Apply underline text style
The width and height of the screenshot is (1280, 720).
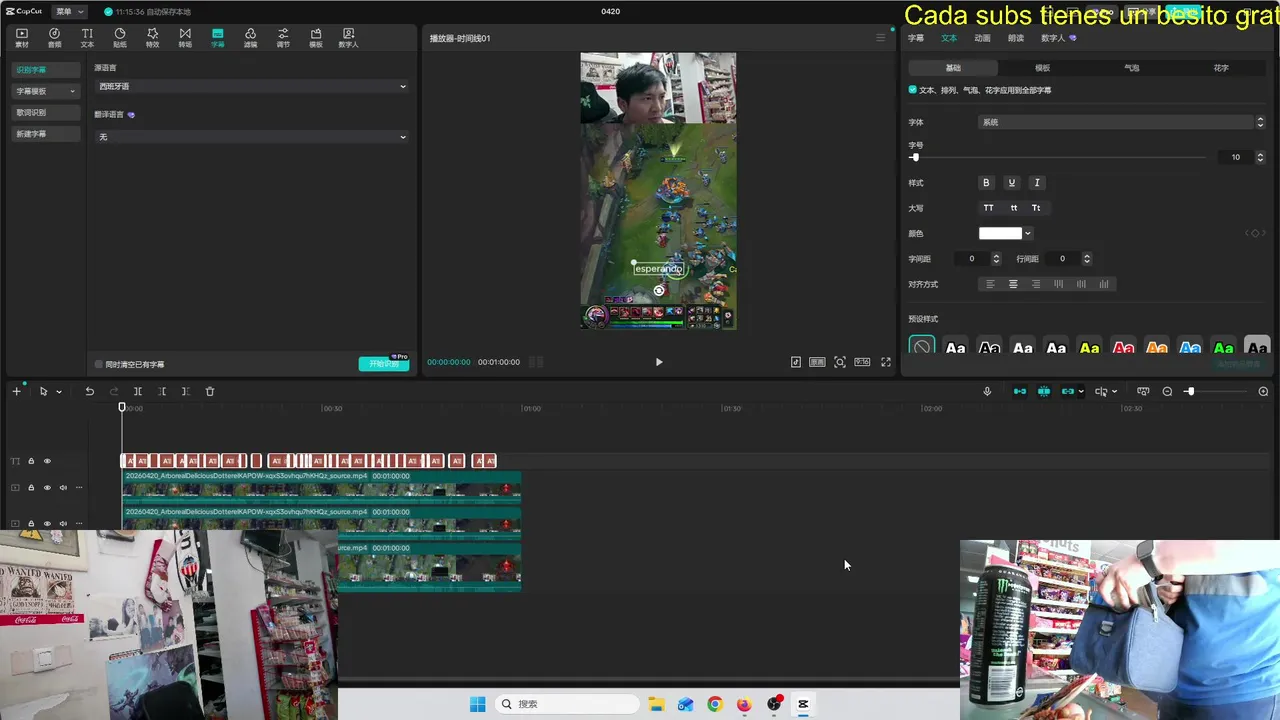click(1011, 183)
